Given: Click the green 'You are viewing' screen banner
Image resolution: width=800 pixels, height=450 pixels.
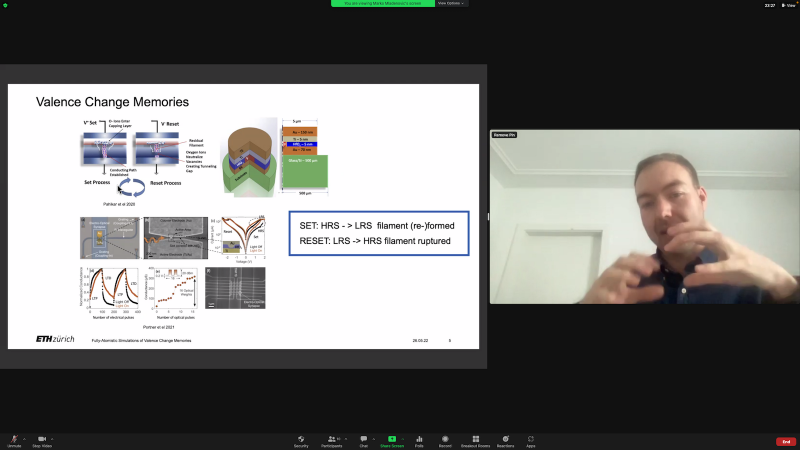Looking at the screenshot, I should 383,3.
